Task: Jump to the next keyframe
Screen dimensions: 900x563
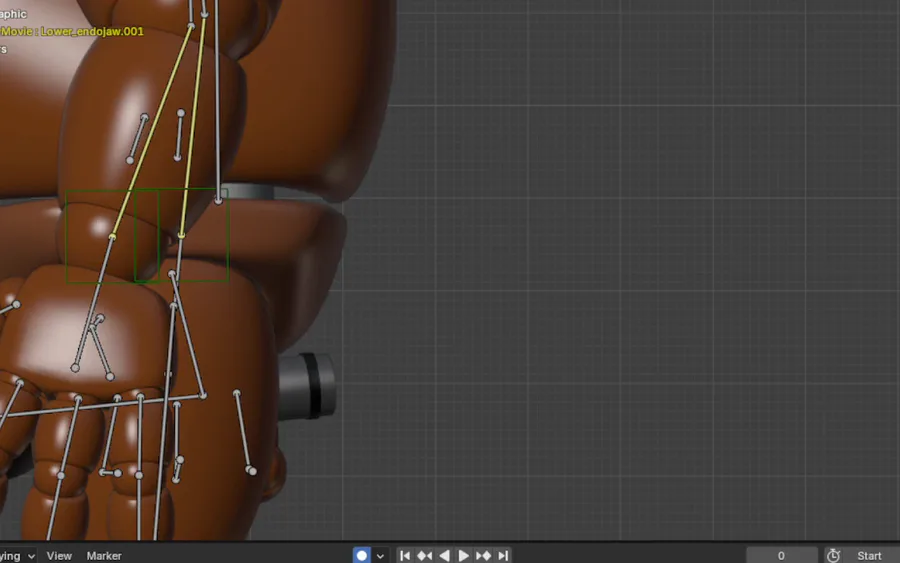Action: [x=483, y=555]
